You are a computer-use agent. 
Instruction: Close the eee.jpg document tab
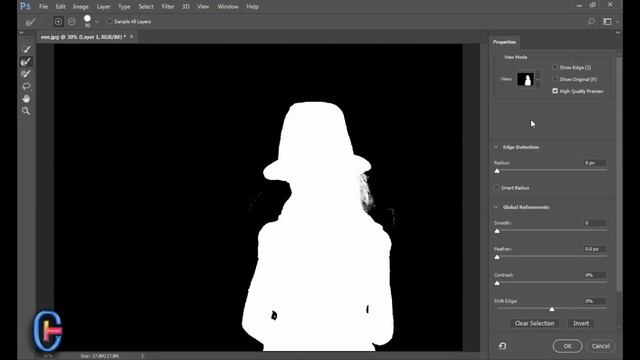pos(131,37)
